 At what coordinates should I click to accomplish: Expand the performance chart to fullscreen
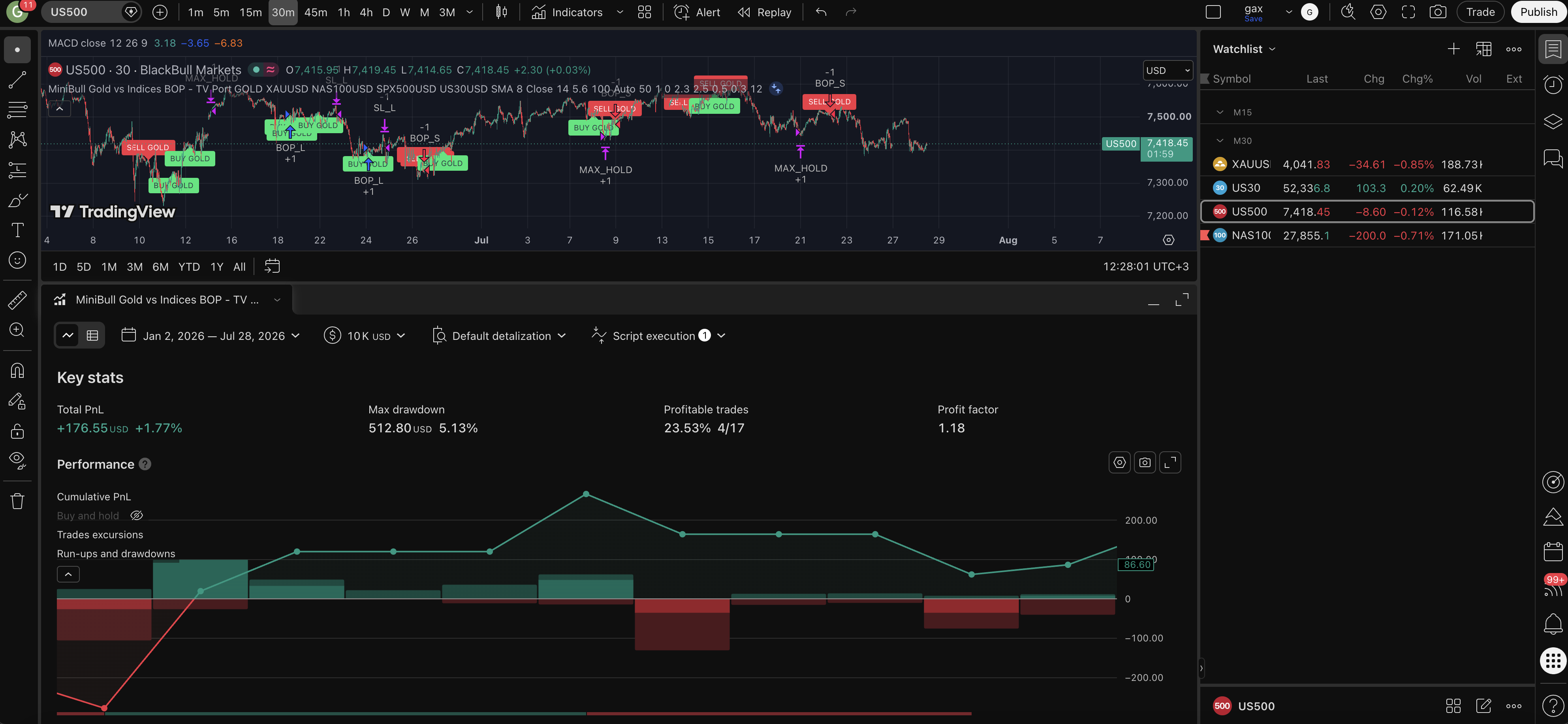[1170, 463]
